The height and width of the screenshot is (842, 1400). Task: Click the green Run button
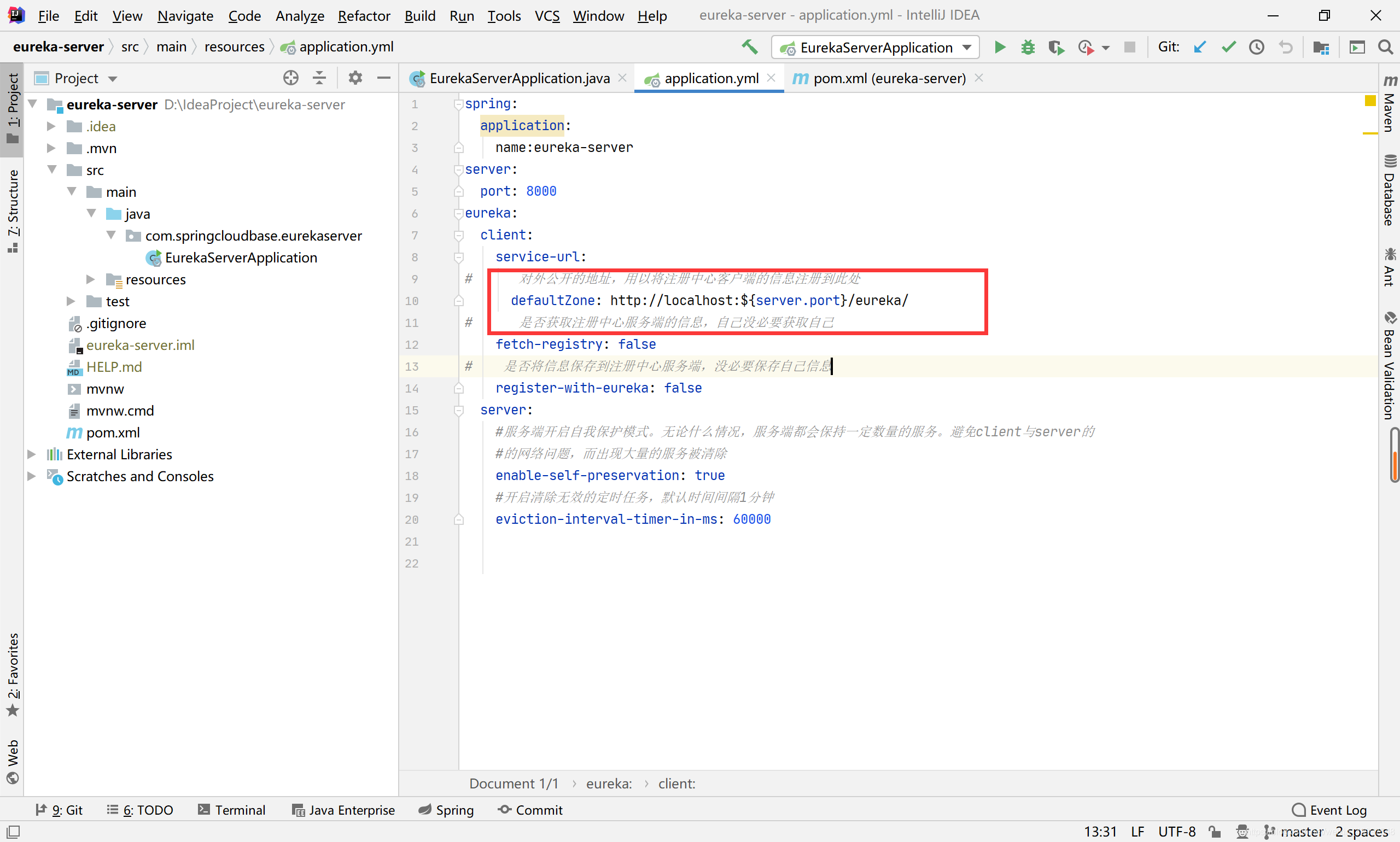[x=1000, y=47]
